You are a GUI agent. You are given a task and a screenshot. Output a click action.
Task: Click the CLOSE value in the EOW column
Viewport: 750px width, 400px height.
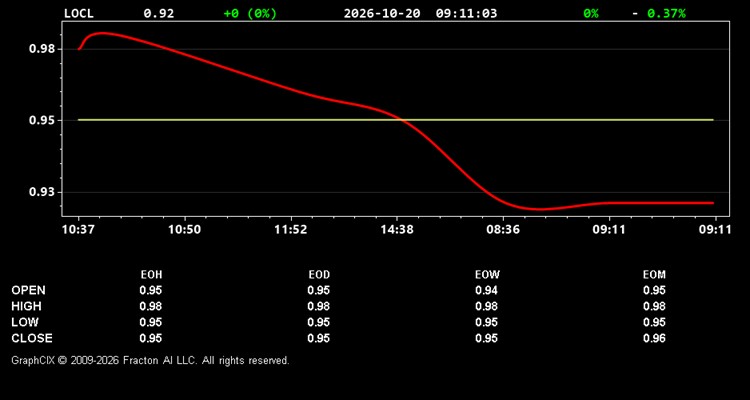pos(486,338)
